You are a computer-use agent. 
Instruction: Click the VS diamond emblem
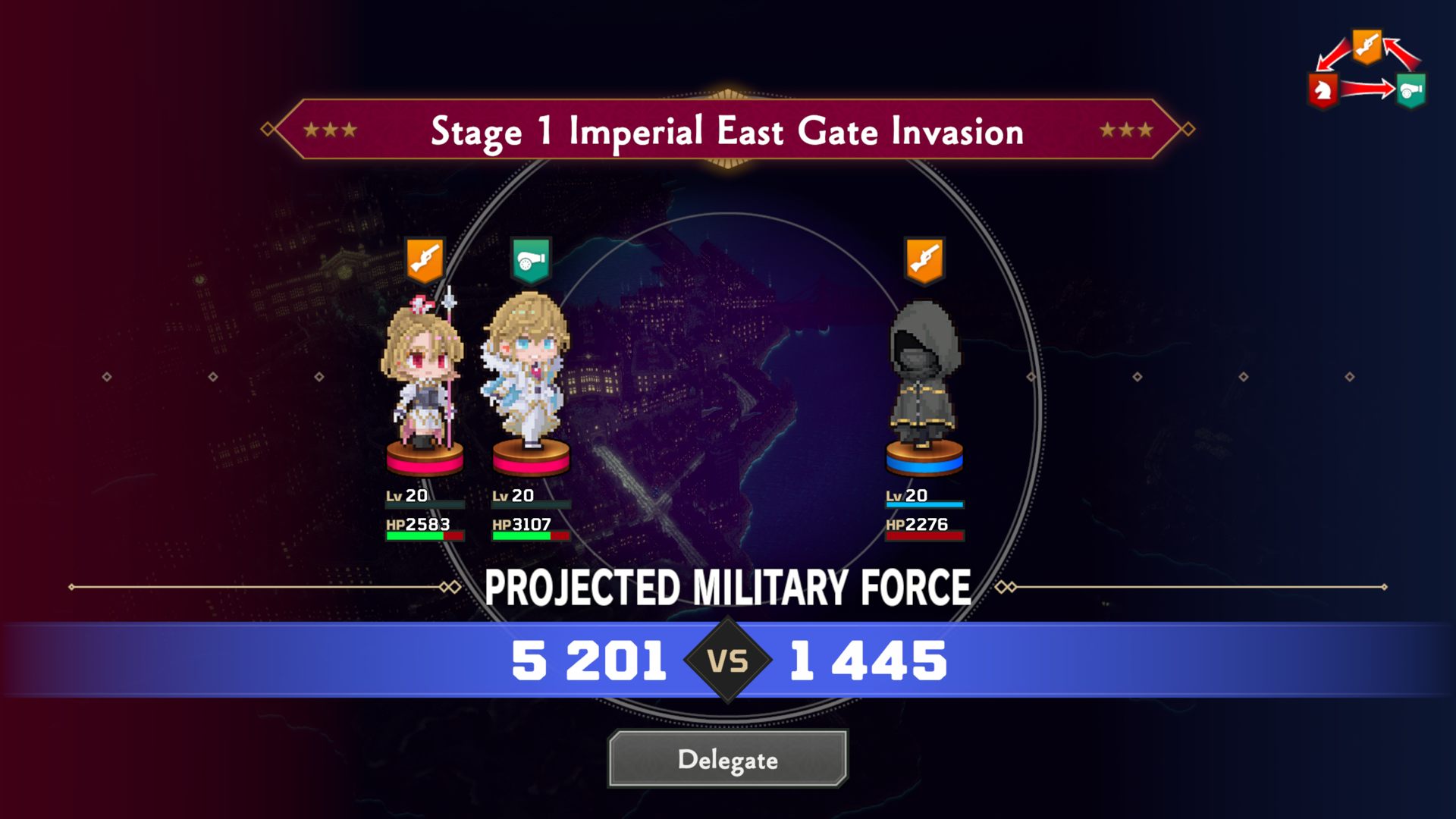pos(728,660)
